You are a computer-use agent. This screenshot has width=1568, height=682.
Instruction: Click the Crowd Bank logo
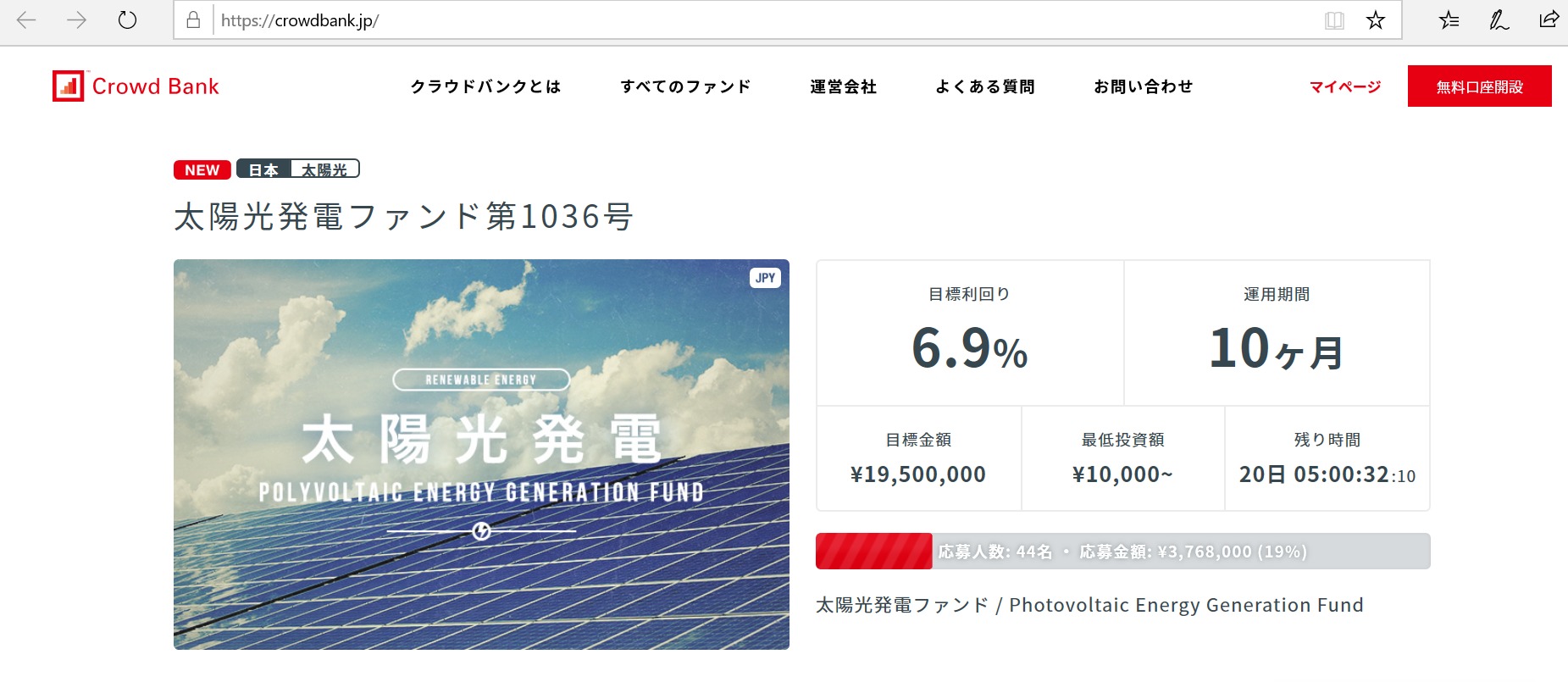(x=136, y=86)
